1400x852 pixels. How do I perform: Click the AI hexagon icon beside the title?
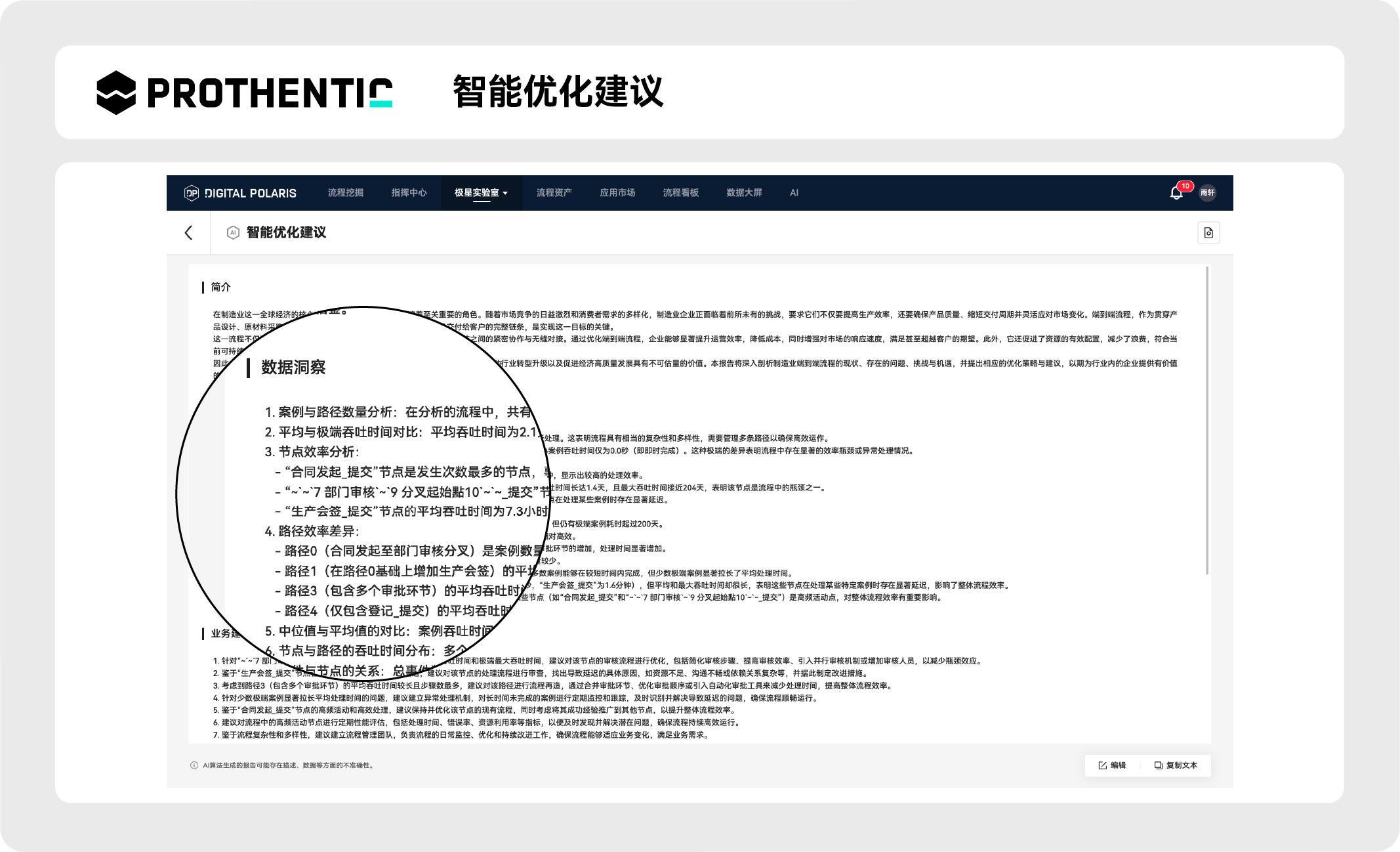click(x=233, y=232)
